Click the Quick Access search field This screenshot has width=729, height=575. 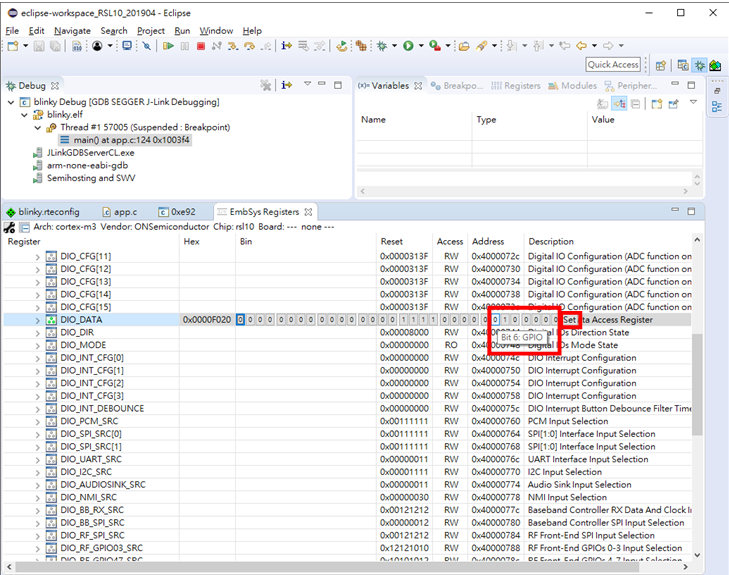[x=613, y=65]
